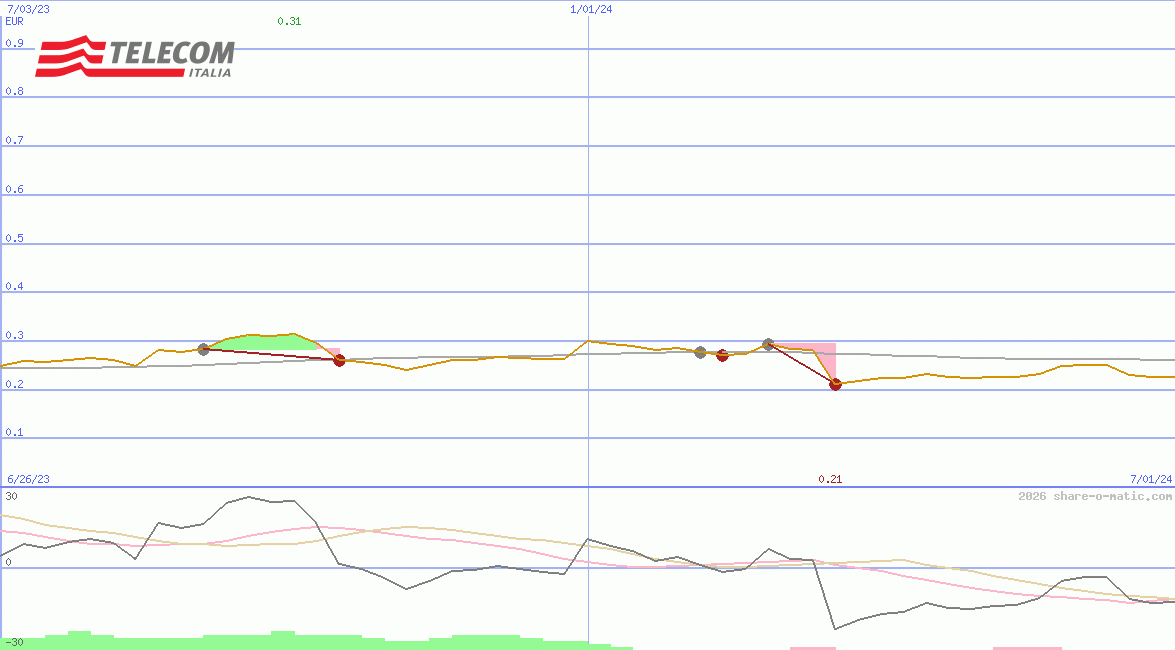
Task: Click the red marker ending the first trade
Action: (339, 361)
